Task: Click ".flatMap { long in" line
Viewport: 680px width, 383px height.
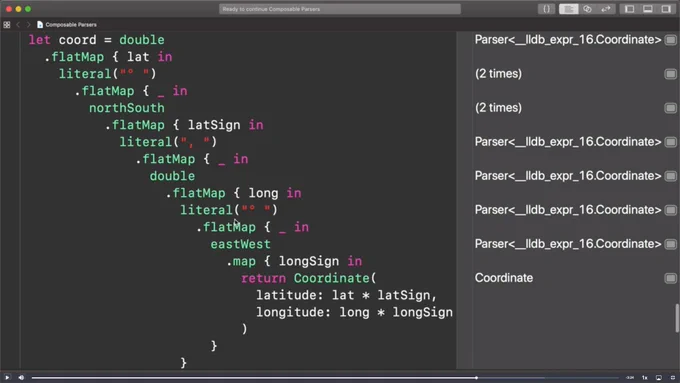Action: tap(234, 193)
